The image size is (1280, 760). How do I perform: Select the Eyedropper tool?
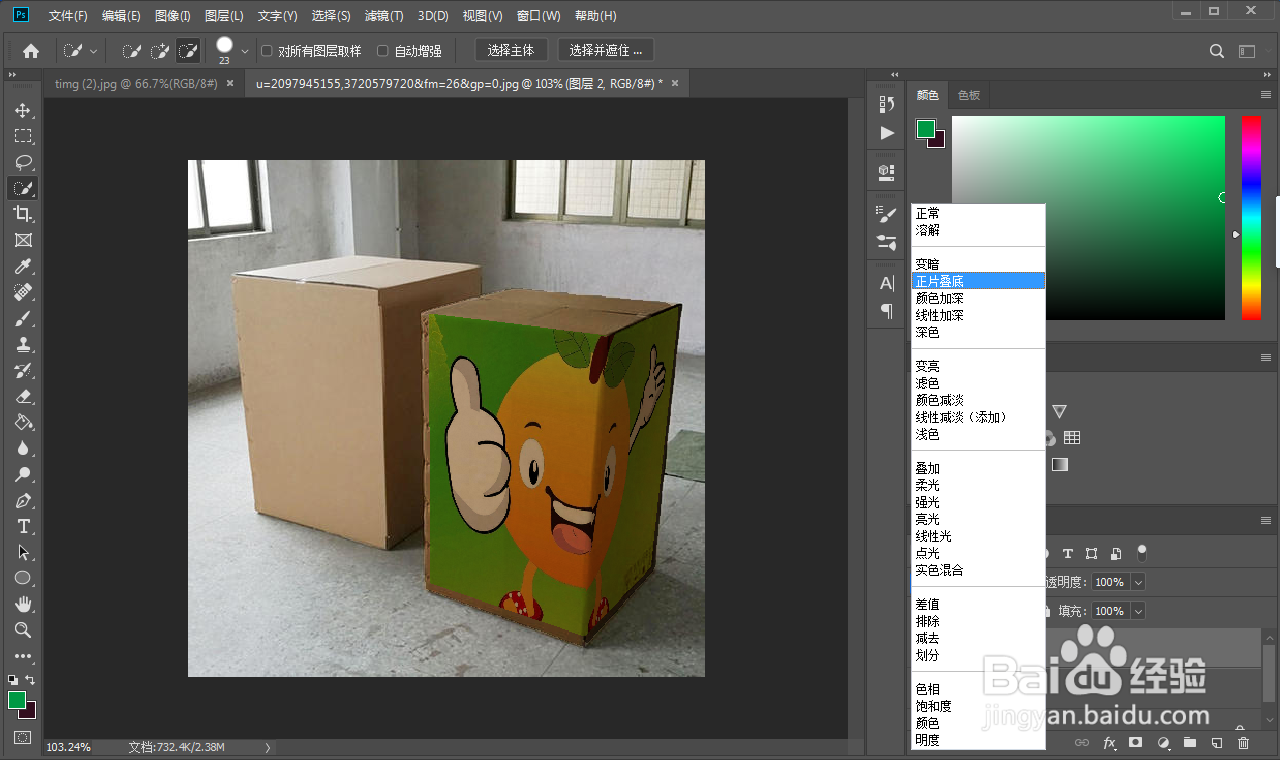pos(23,266)
